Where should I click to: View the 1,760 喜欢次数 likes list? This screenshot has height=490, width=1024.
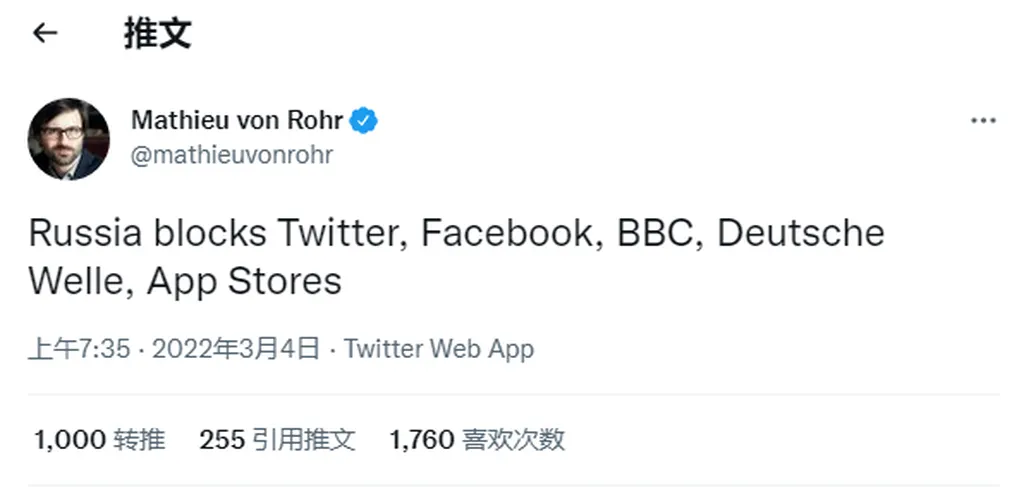(x=477, y=439)
